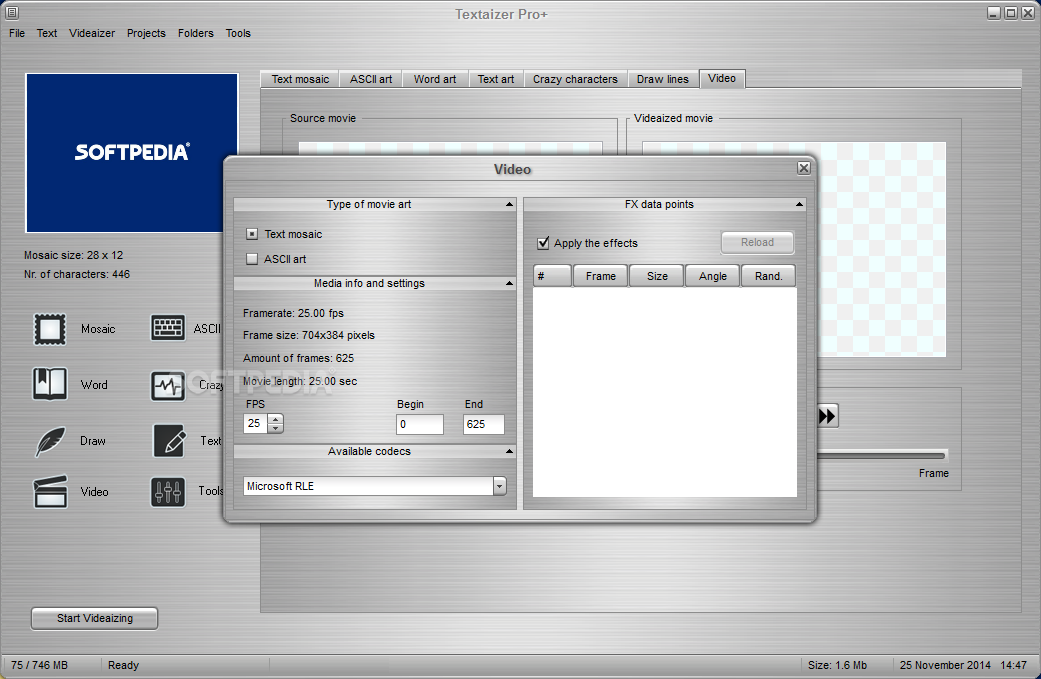Increase the FPS value with up arrow
Image resolution: width=1041 pixels, height=679 pixels.
276,419
